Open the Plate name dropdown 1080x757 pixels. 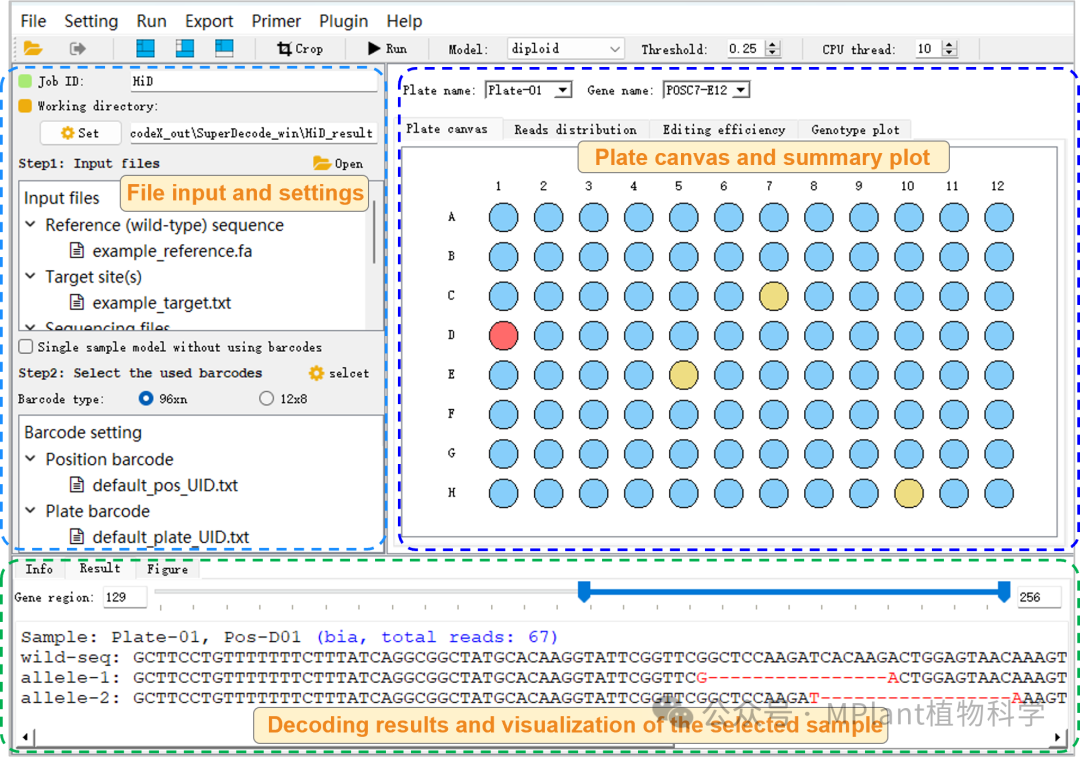pos(528,90)
